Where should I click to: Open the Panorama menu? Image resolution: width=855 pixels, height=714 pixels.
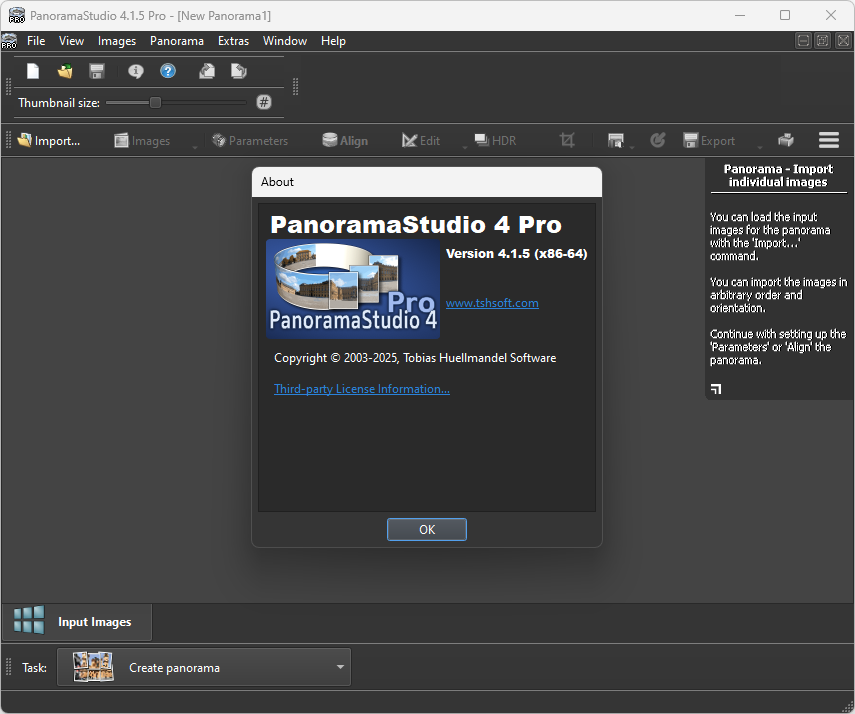[x=177, y=41]
